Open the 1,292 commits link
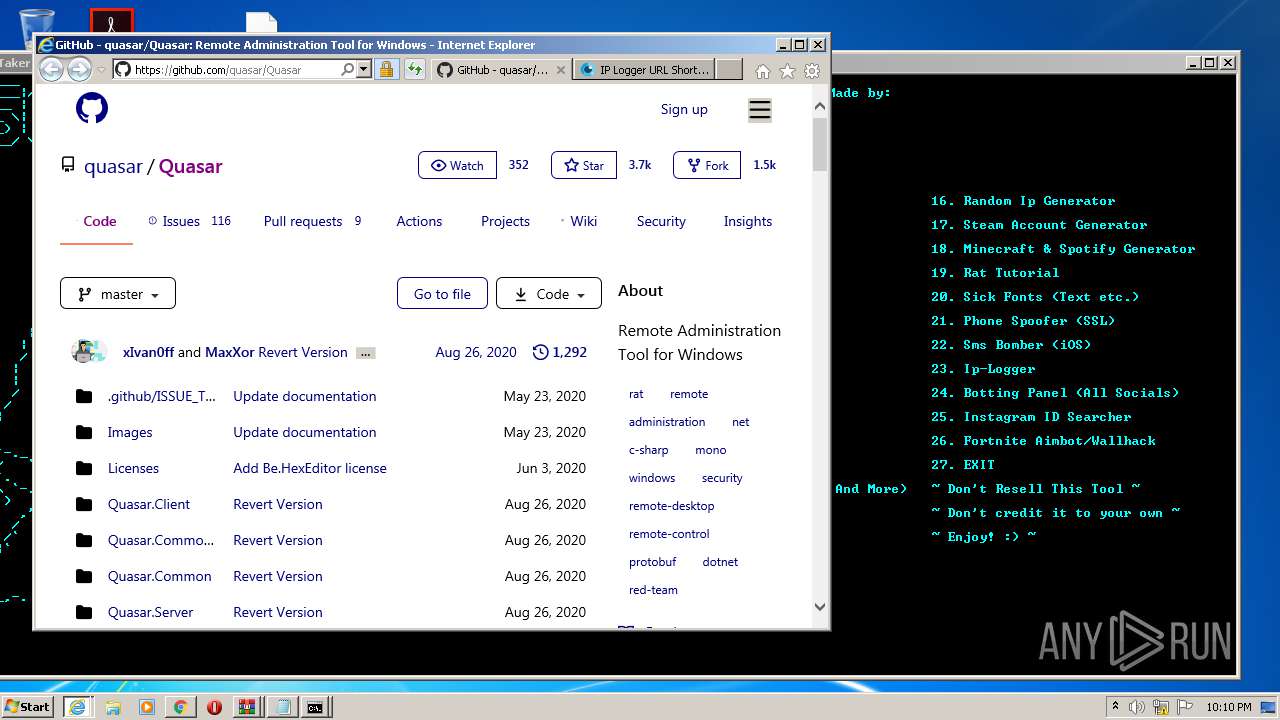The height and width of the screenshot is (720, 1280). [560, 352]
